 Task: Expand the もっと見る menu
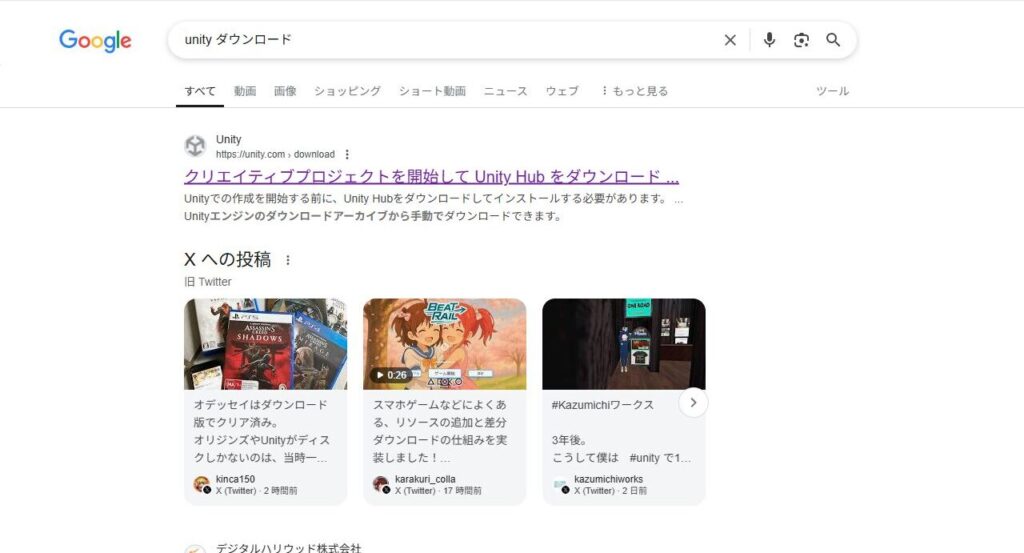(x=635, y=91)
